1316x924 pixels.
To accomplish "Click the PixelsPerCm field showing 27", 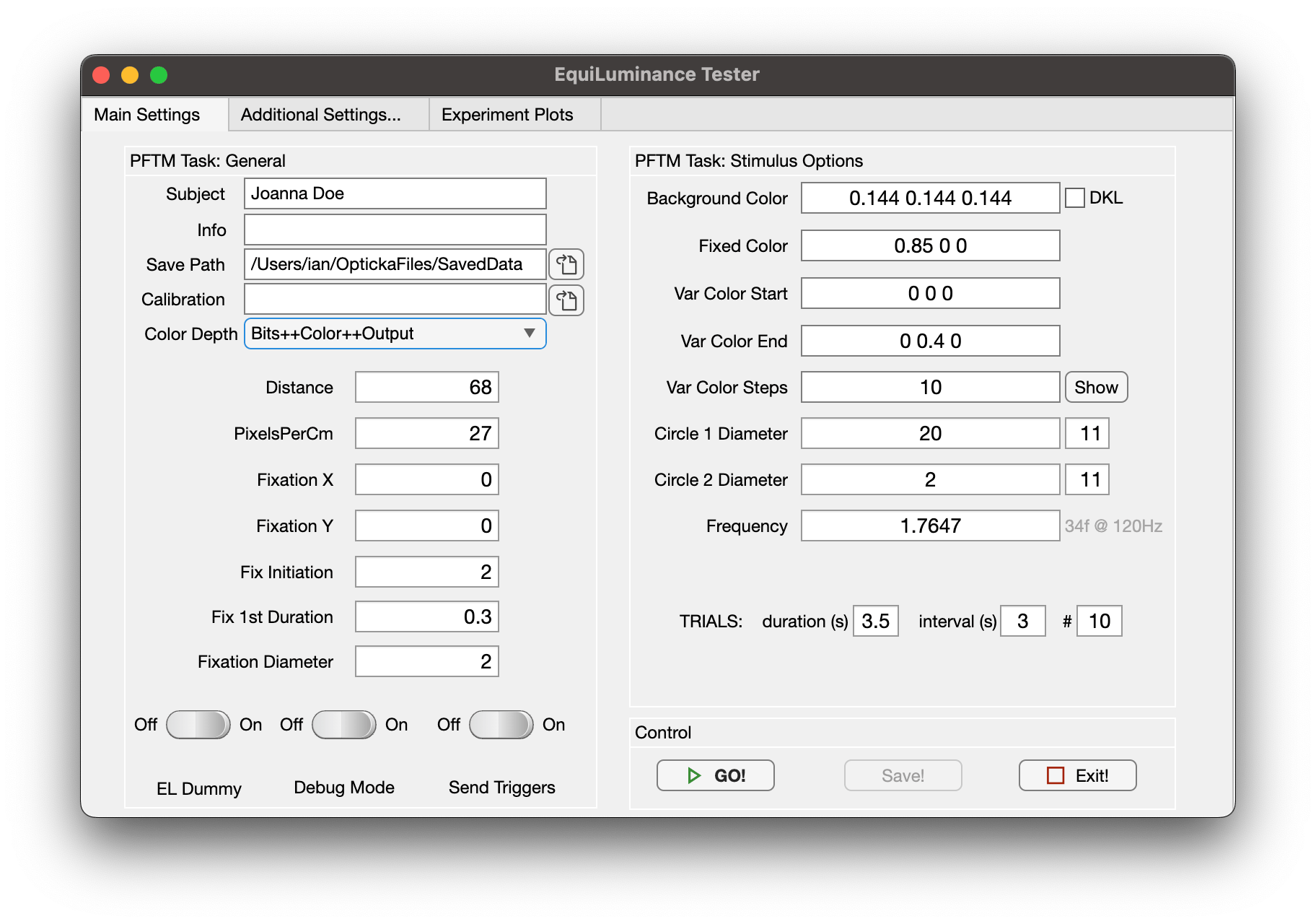I will pos(427,434).
